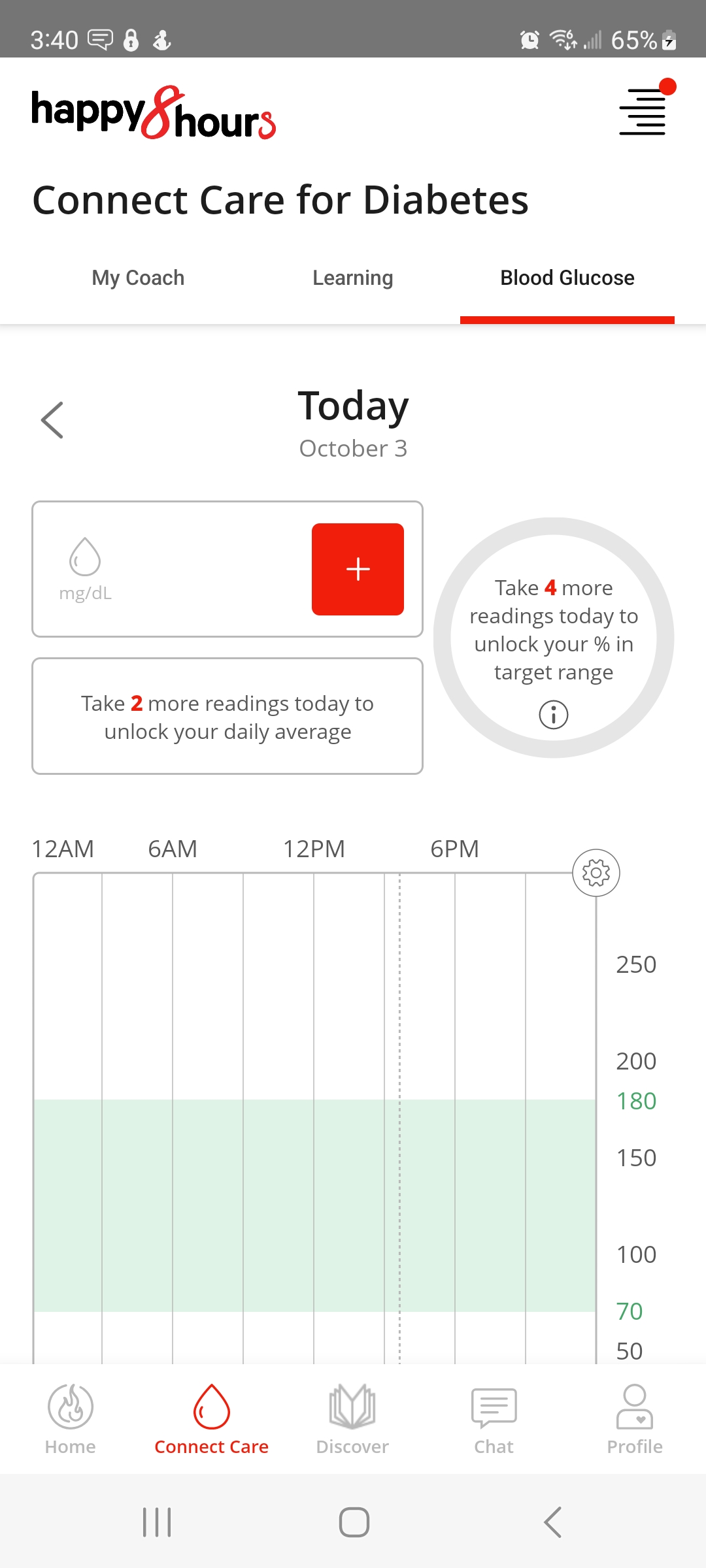The width and height of the screenshot is (706, 1568).
Task: Select the Blood Glucose tab
Action: (x=567, y=278)
